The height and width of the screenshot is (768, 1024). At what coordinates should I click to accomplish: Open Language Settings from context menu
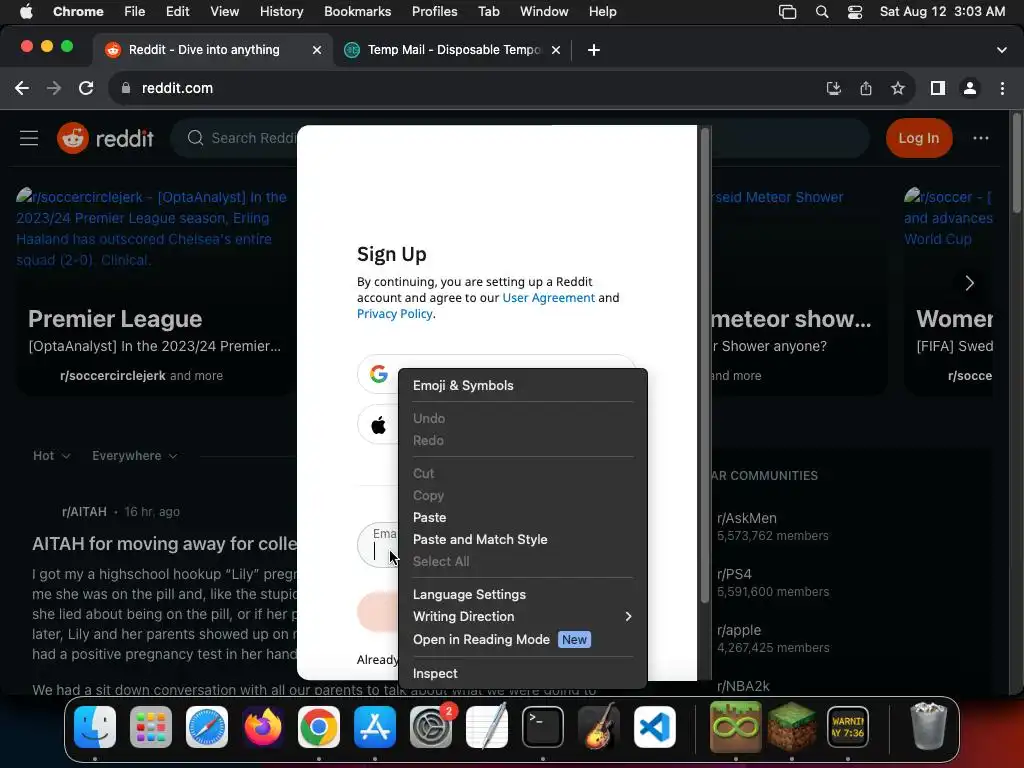click(522, 594)
